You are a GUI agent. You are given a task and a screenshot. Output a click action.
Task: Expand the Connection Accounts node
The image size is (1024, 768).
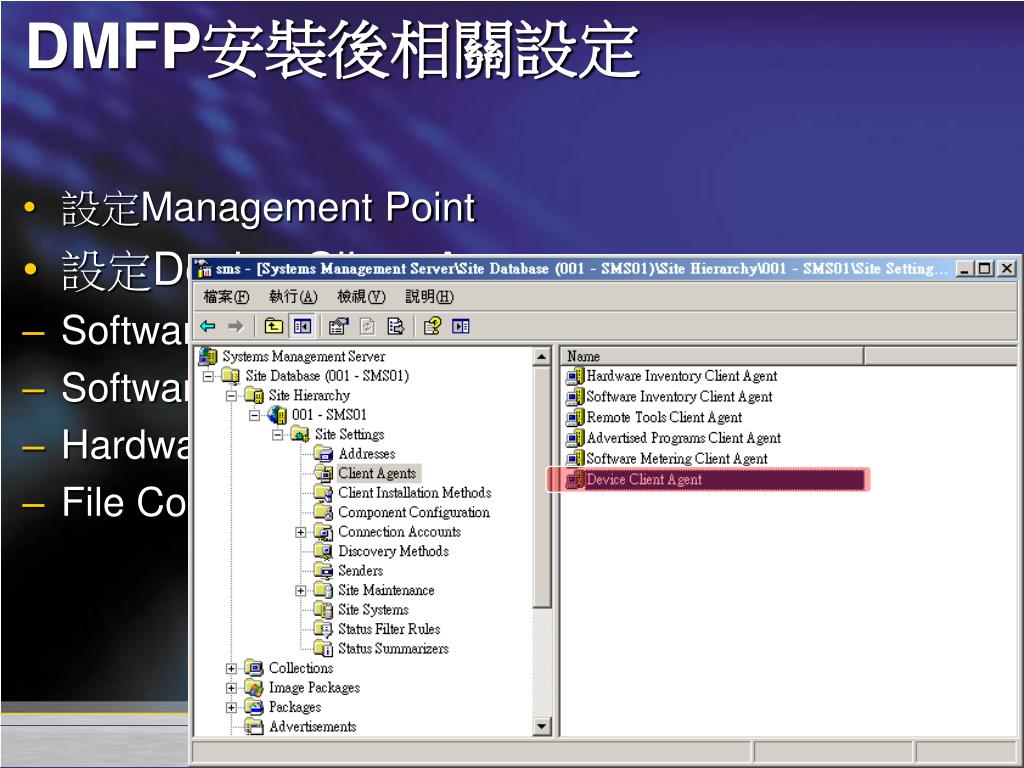tap(300, 532)
